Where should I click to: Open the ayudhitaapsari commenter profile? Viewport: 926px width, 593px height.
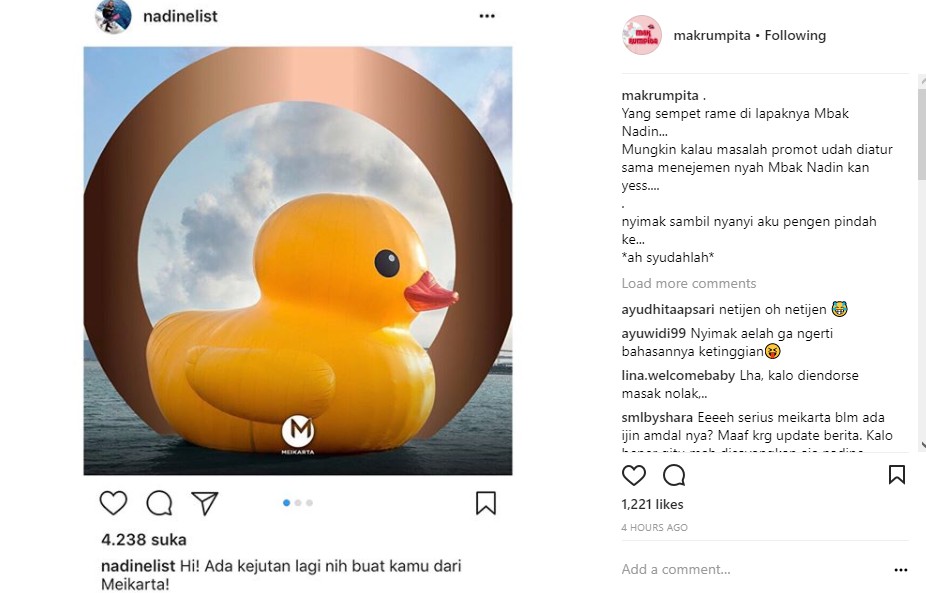click(667, 309)
